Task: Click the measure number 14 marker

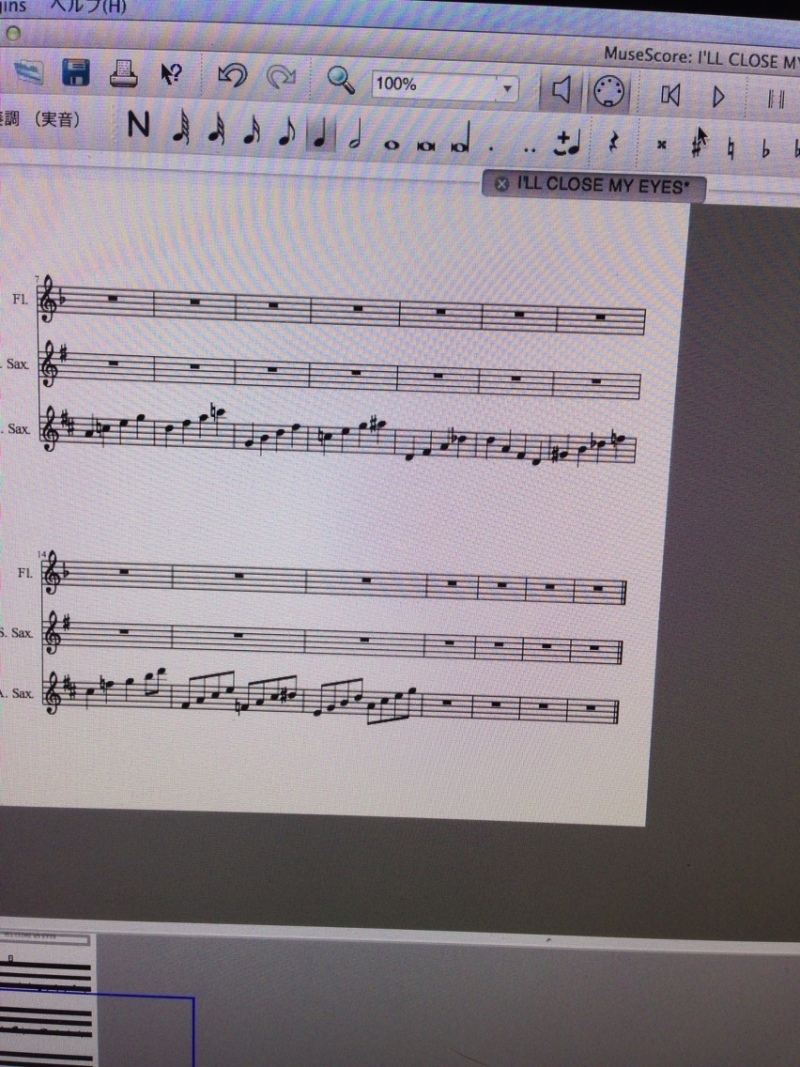Action: click(43, 555)
